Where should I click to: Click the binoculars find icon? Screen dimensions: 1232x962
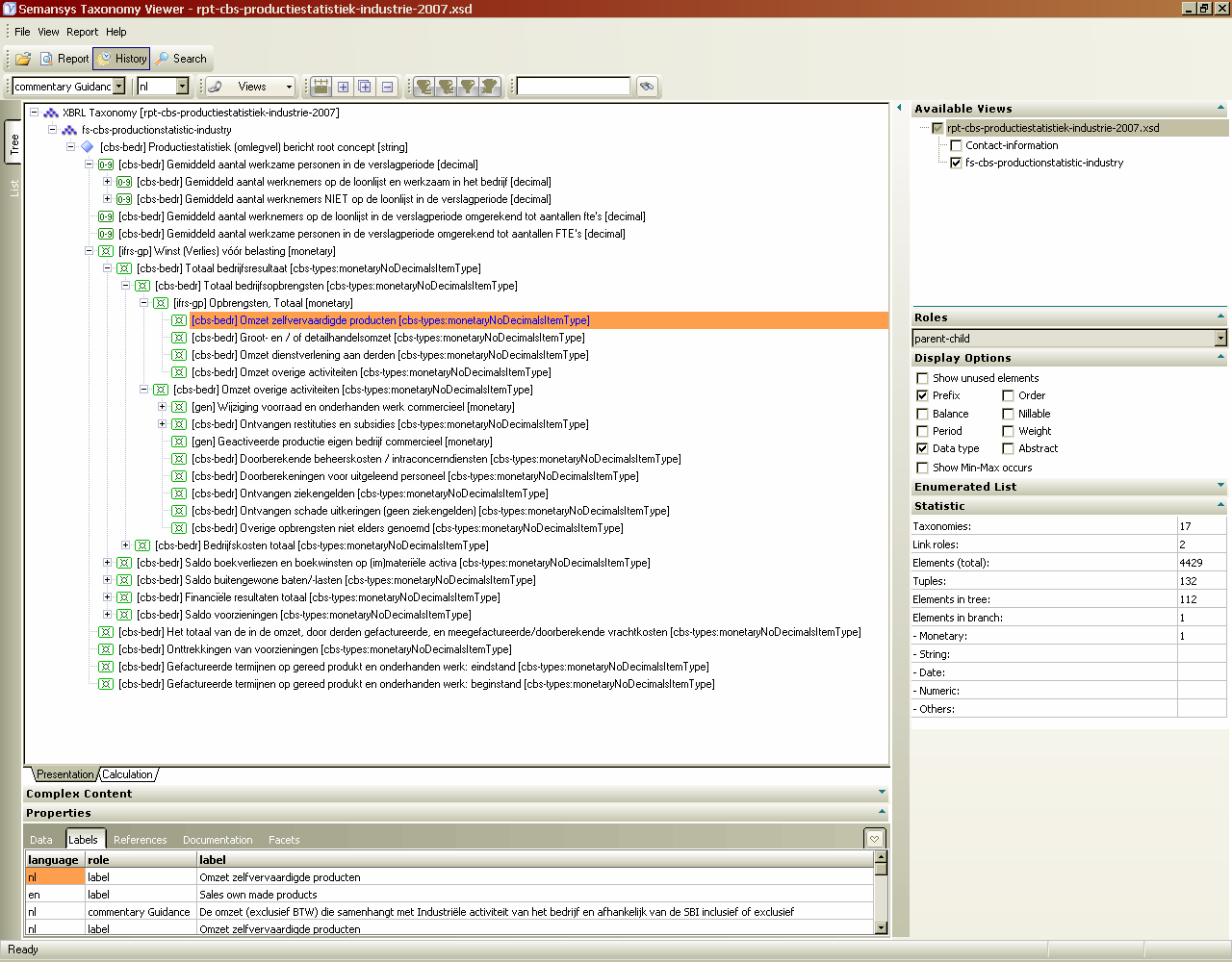[x=647, y=87]
